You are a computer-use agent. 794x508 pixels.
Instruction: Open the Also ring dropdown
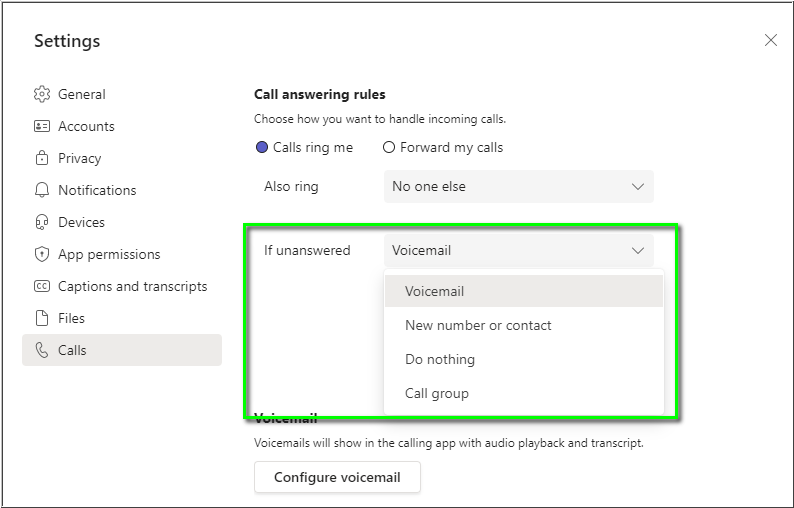pos(518,186)
